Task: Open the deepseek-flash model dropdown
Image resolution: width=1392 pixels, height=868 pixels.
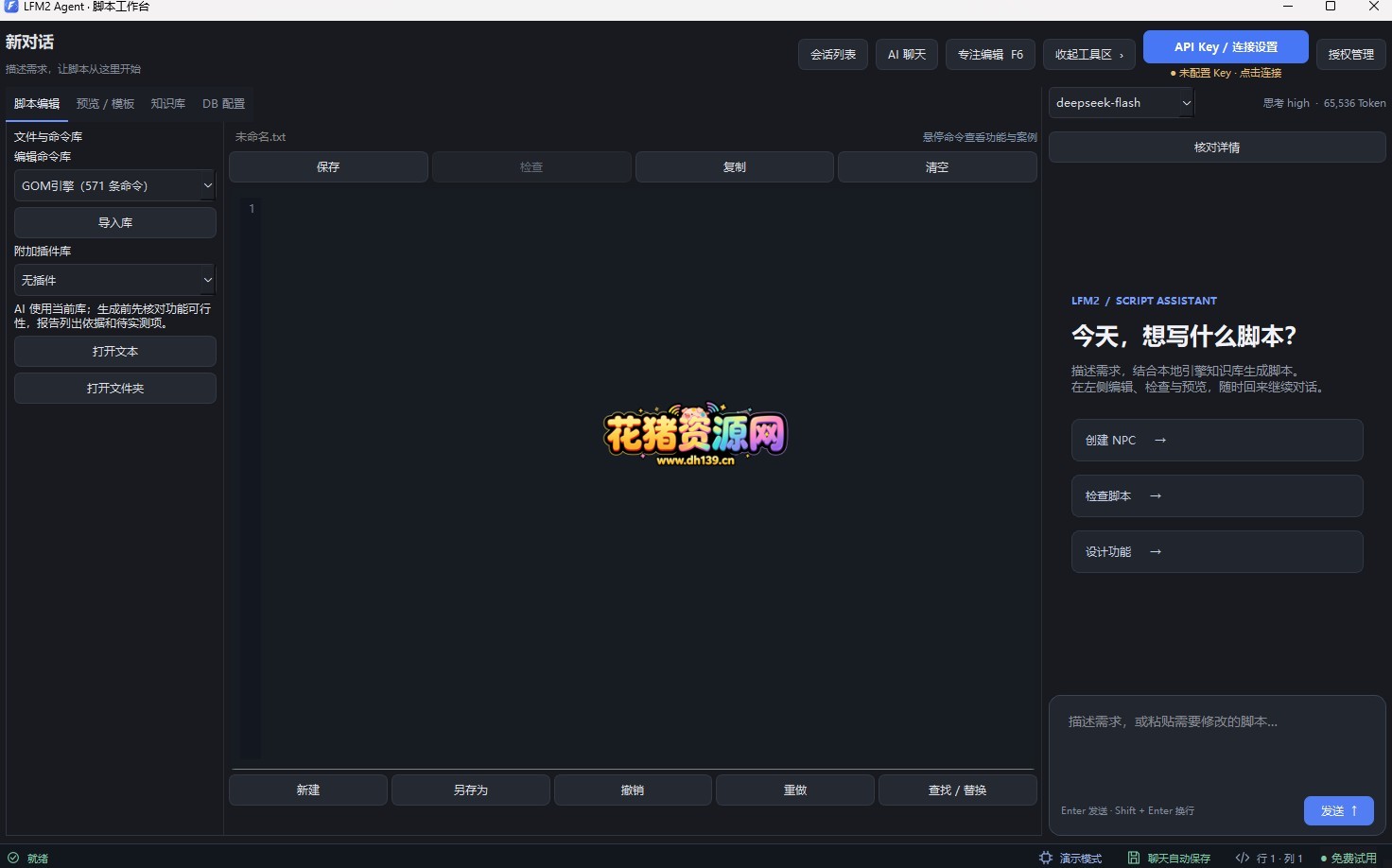Action: coord(1122,102)
